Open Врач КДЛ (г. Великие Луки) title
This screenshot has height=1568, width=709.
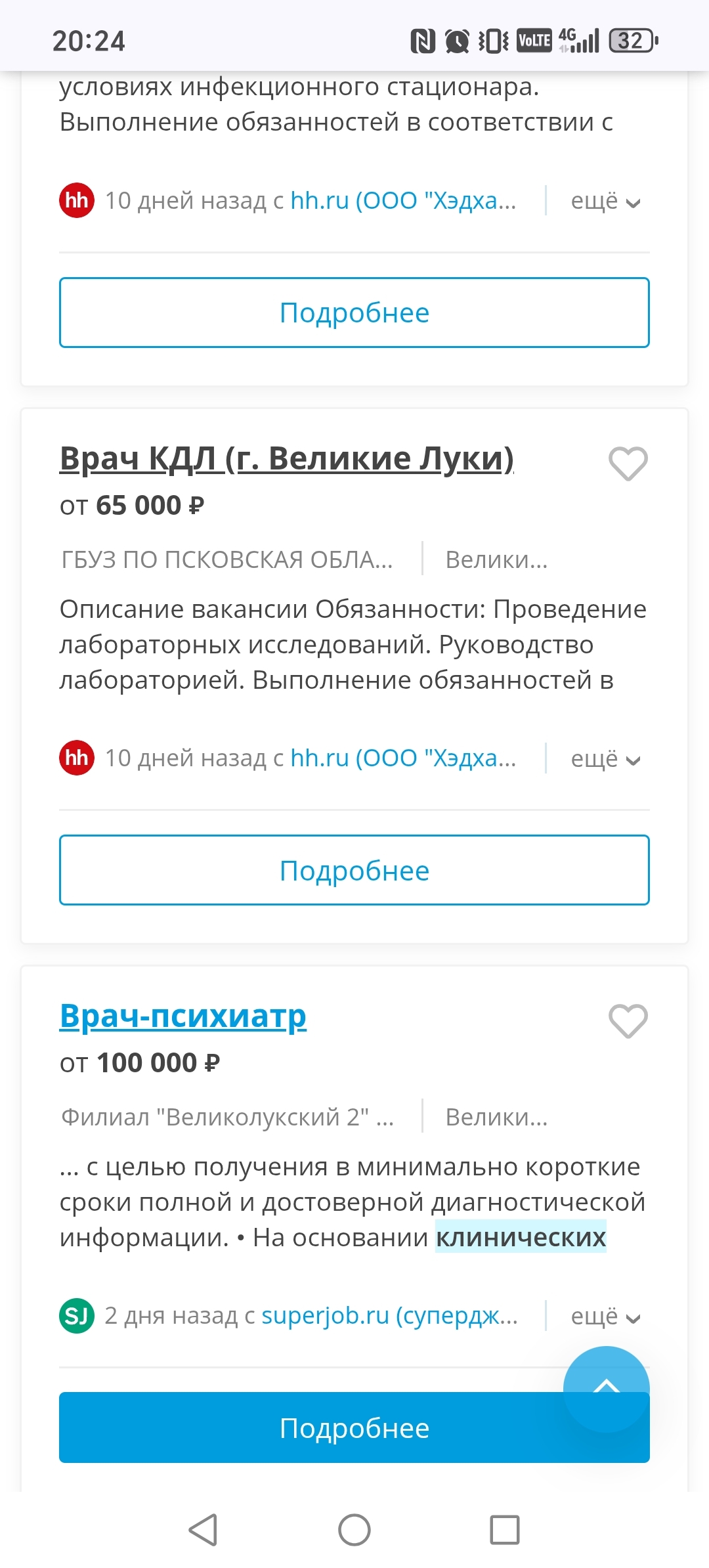click(286, 458)
